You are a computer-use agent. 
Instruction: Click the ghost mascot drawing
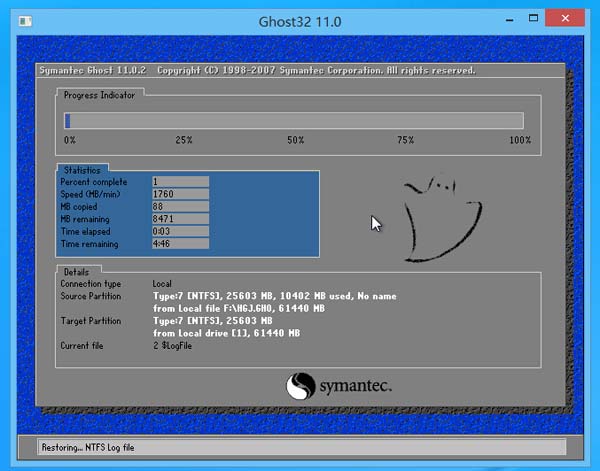tap(442, 218)
